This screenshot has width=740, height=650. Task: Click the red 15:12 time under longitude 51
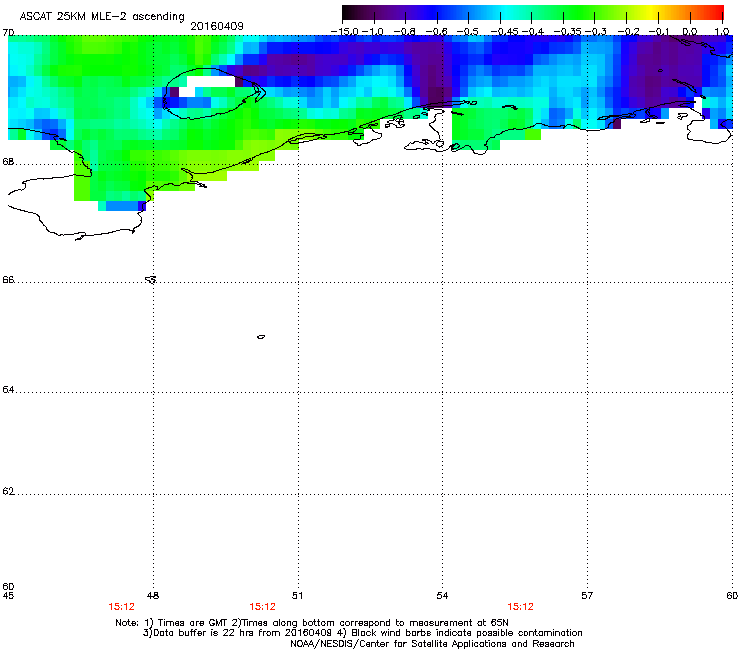[262, 607]
